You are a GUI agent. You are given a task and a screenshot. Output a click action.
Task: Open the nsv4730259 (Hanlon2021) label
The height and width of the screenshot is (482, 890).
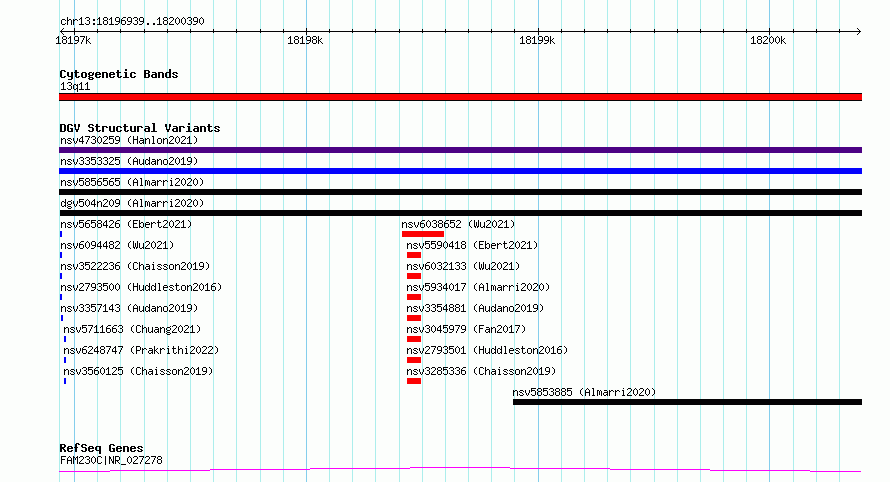coord(129,140)
